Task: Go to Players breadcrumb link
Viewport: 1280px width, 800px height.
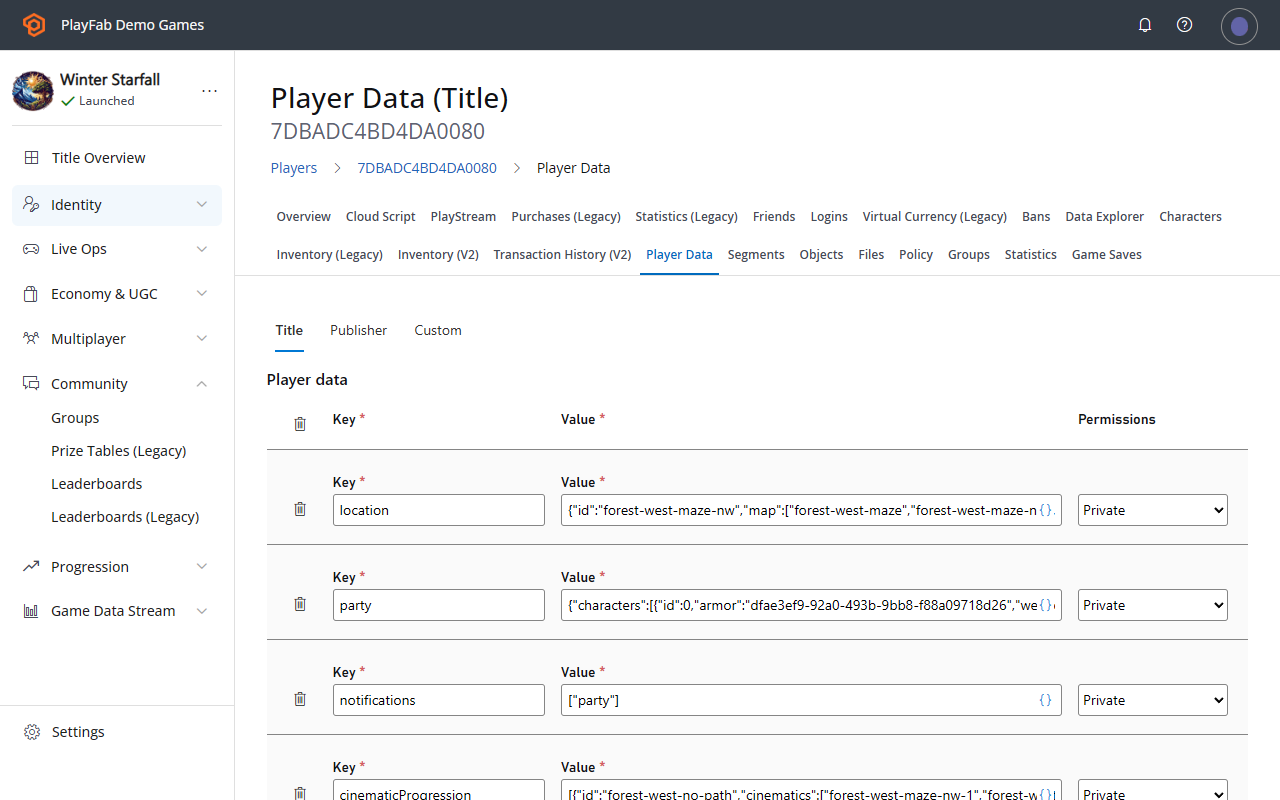Action: pos(294,168)
